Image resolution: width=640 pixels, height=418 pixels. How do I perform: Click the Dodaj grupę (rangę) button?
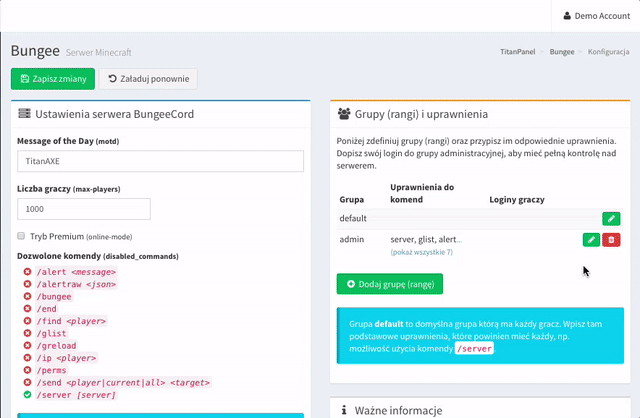pos(389,284)
